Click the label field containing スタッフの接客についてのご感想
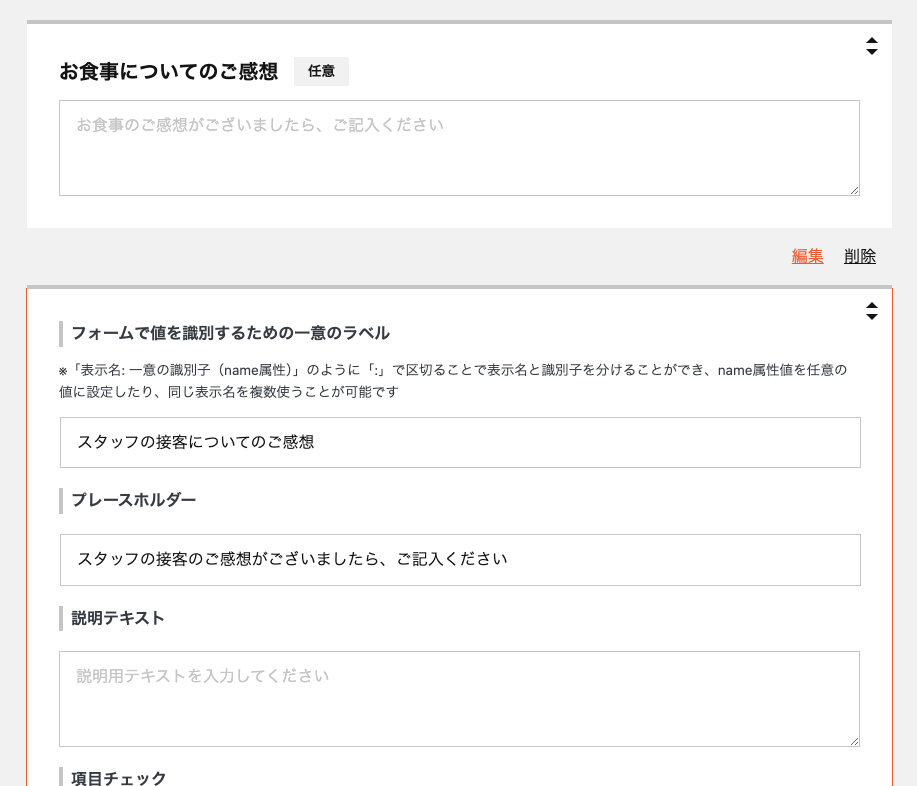The width and height of the screenshot is (917, 786). click(460, 442)
